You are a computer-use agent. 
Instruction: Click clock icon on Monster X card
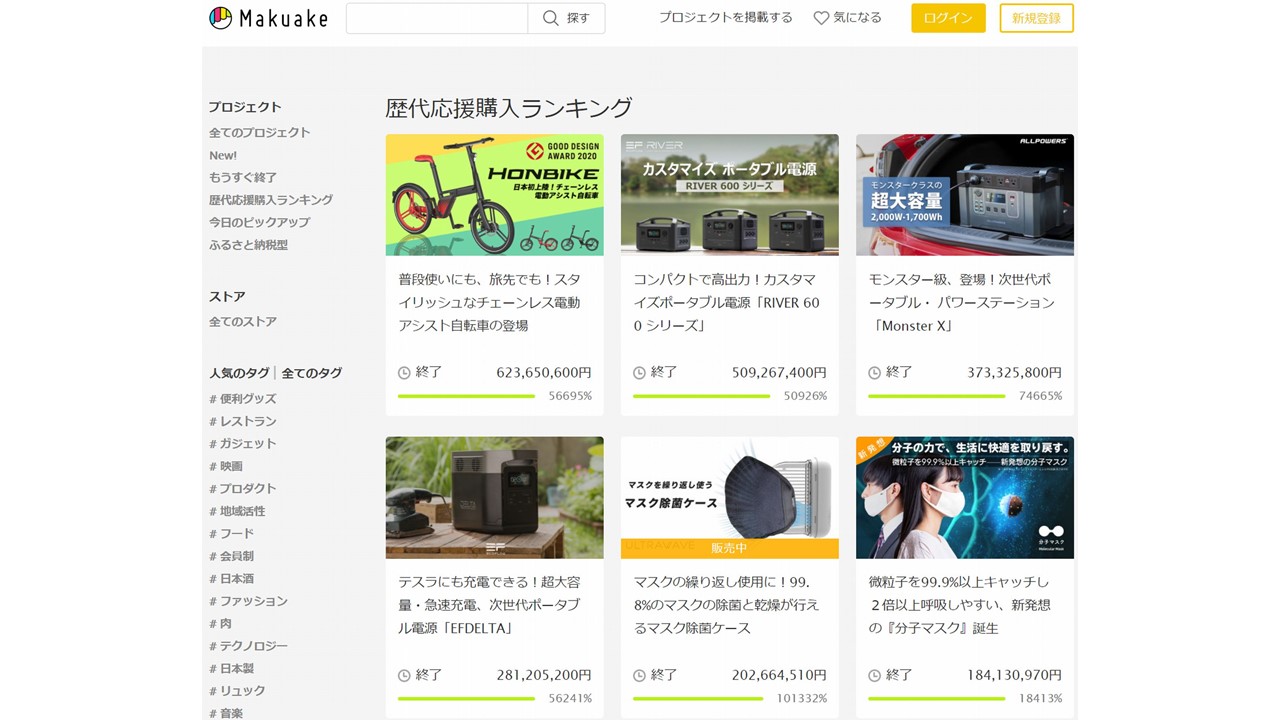pos(874,373)
